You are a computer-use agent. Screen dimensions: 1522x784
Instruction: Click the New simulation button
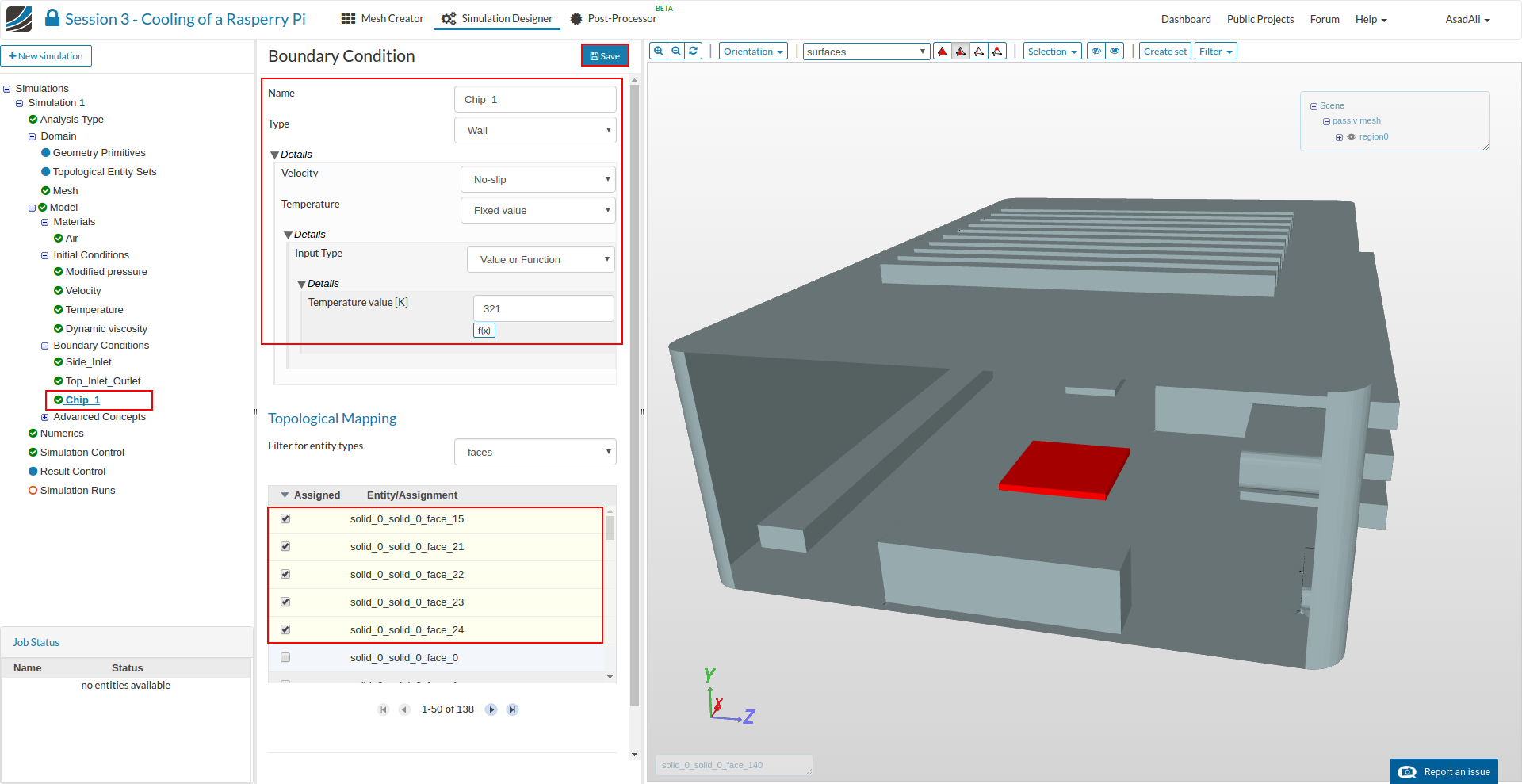[x=46, y=56]
